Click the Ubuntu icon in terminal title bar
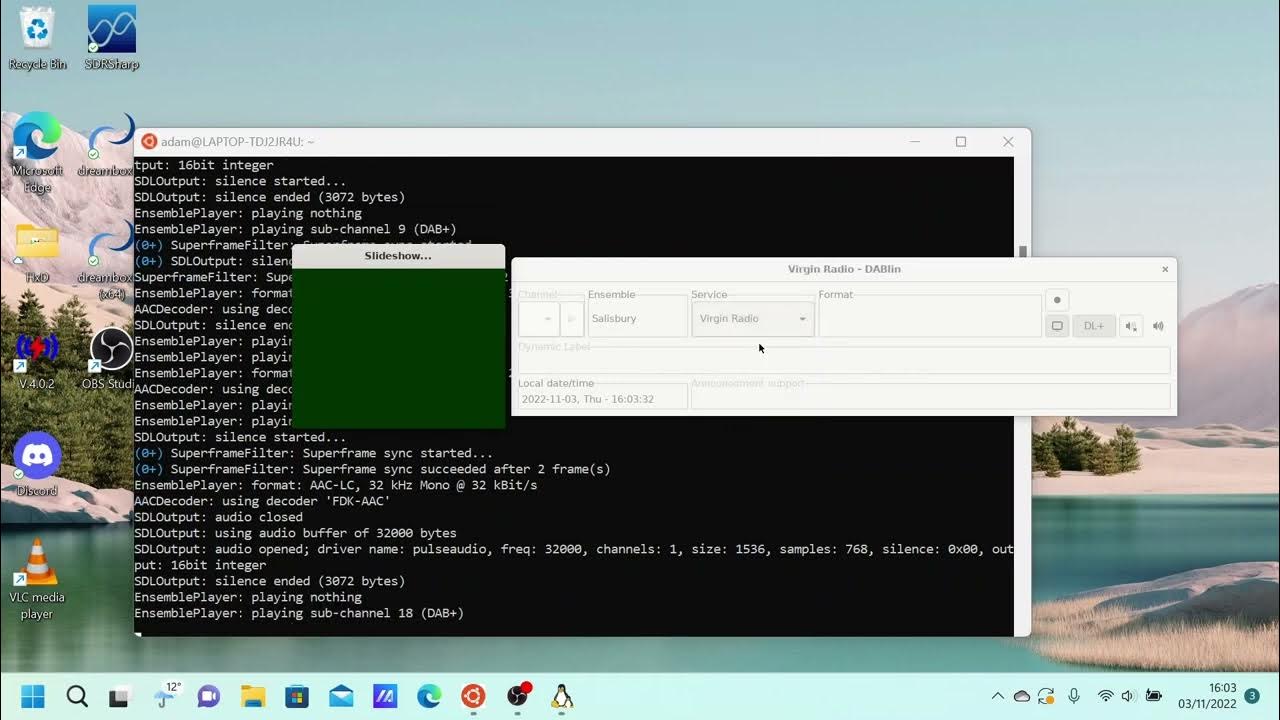Screen dimensions: 1280x720 click(x=149, y=142)
